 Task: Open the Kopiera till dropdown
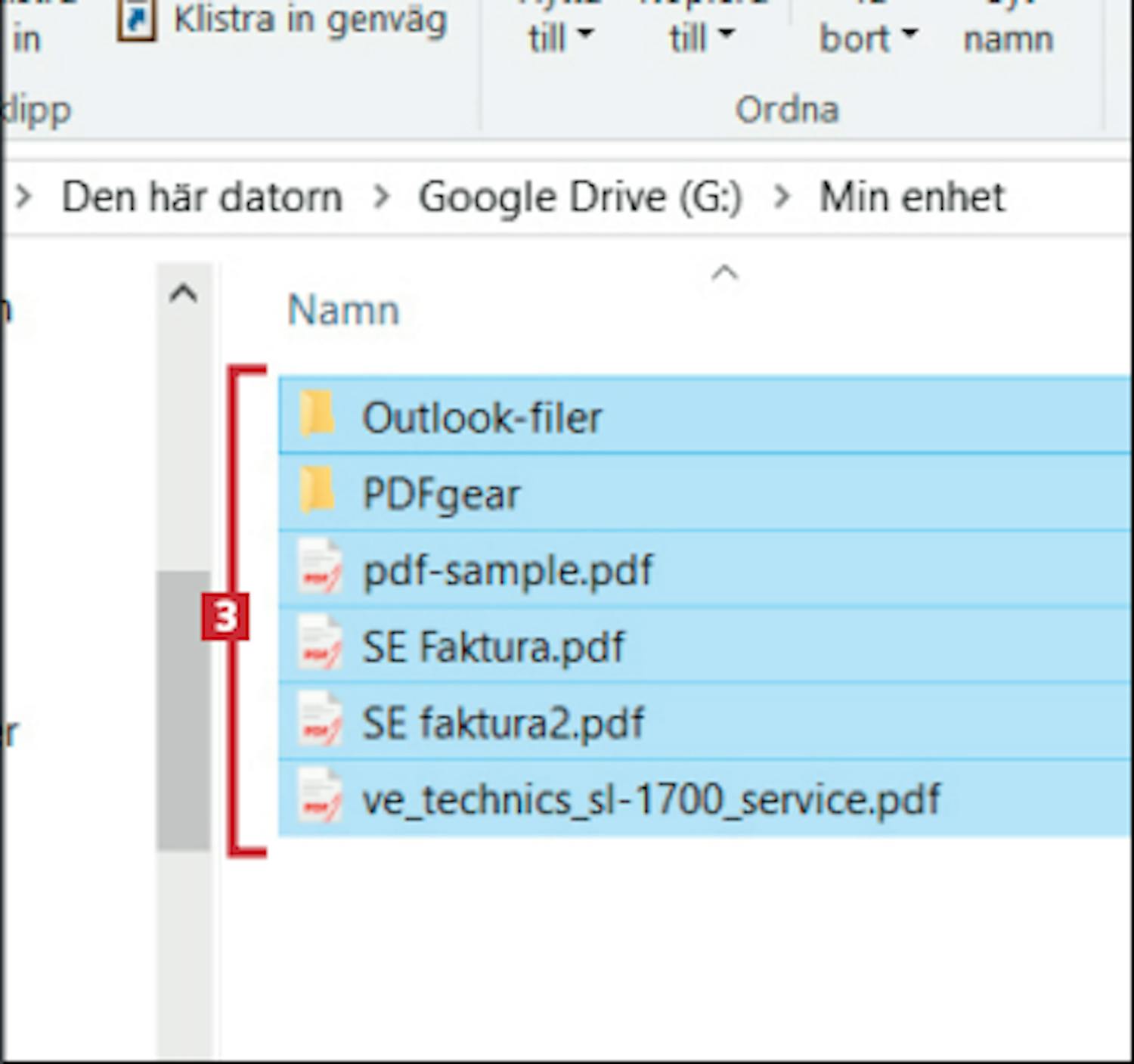(702, 36)
